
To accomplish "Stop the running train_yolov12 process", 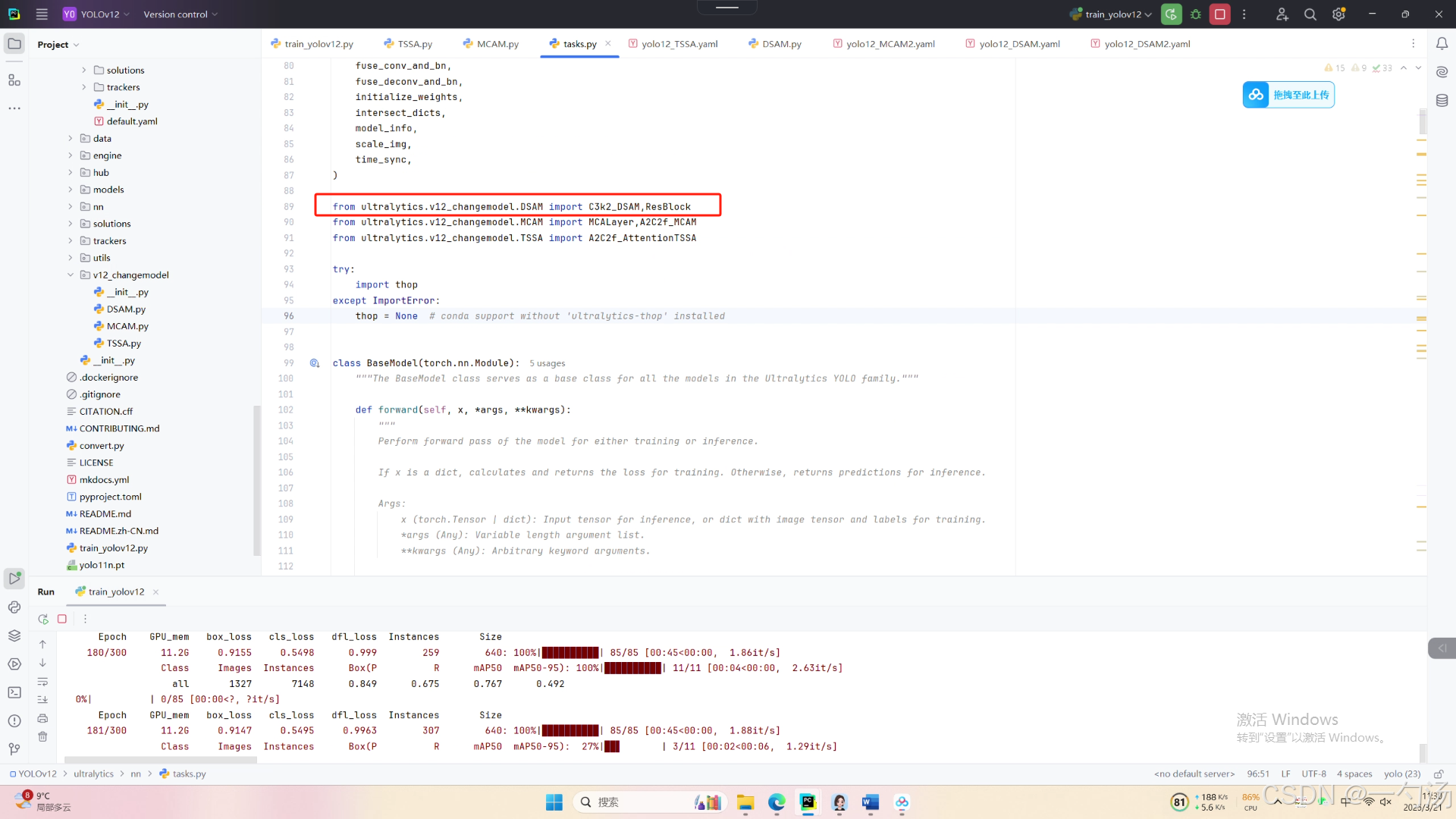I will pyautogui.click(x=1219, y=14).
